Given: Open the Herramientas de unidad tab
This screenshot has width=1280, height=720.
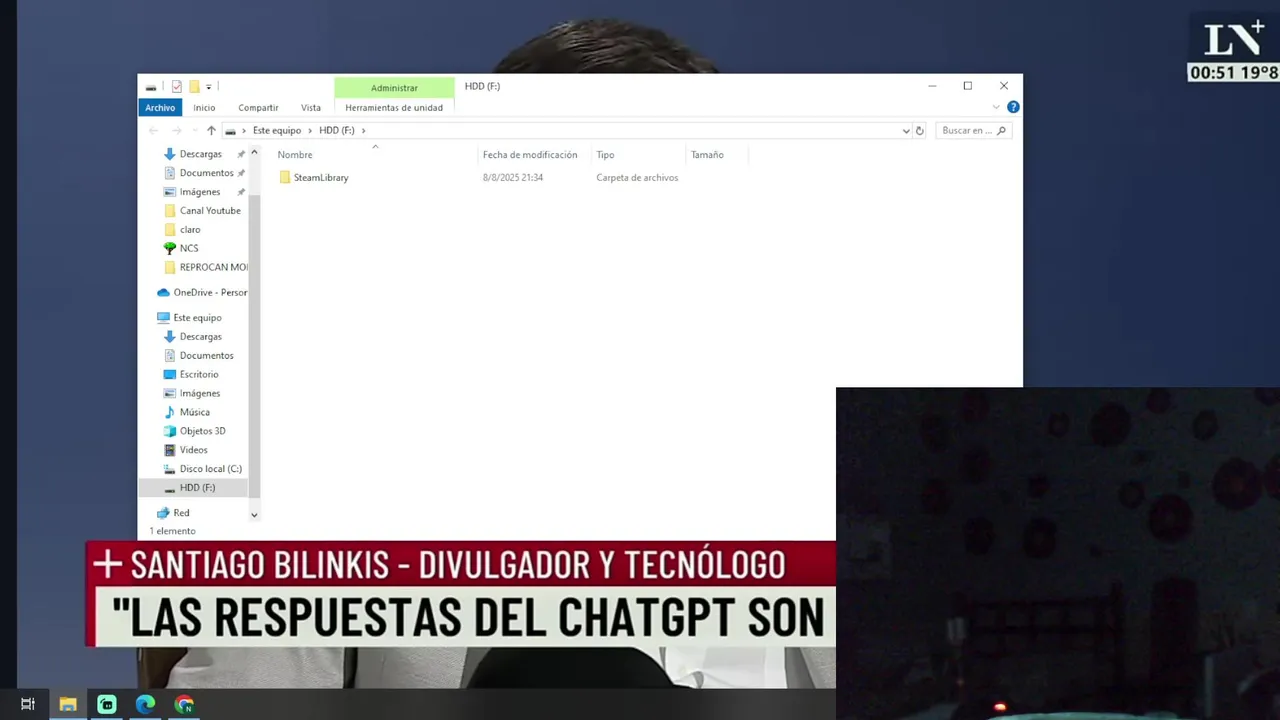Looking at the screenshot, I should tap(394, 108).
